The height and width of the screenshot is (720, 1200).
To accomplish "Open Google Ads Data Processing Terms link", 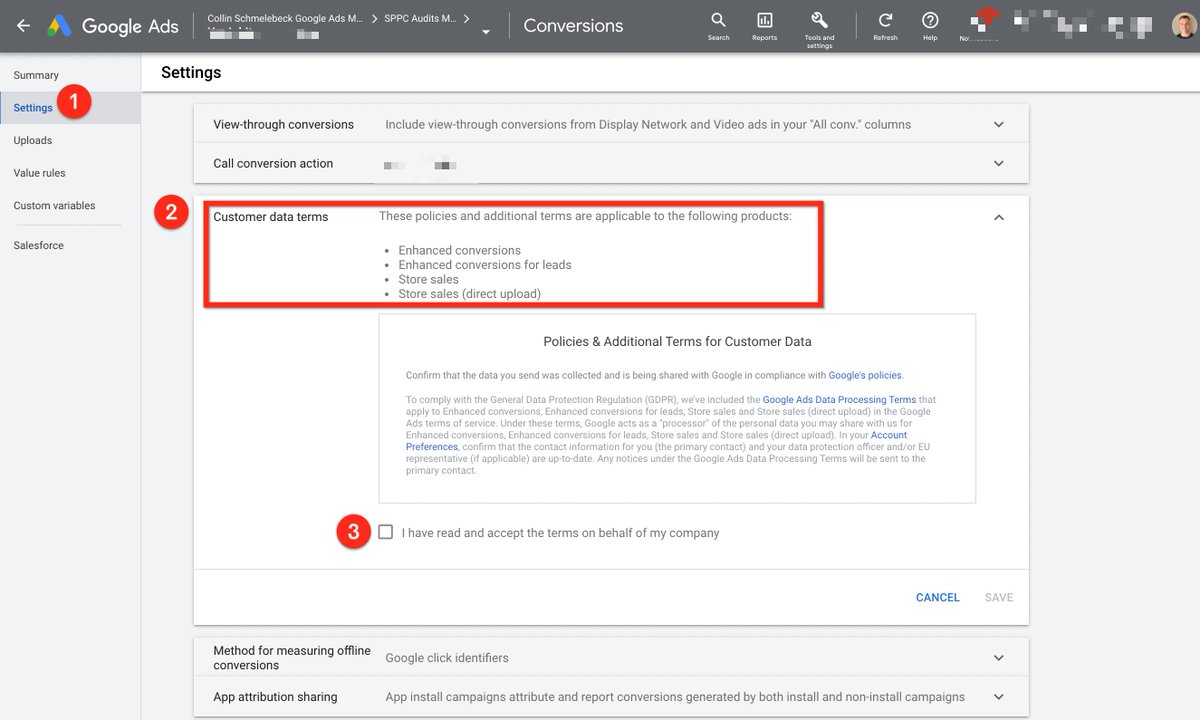I will [x=839, y=400].
